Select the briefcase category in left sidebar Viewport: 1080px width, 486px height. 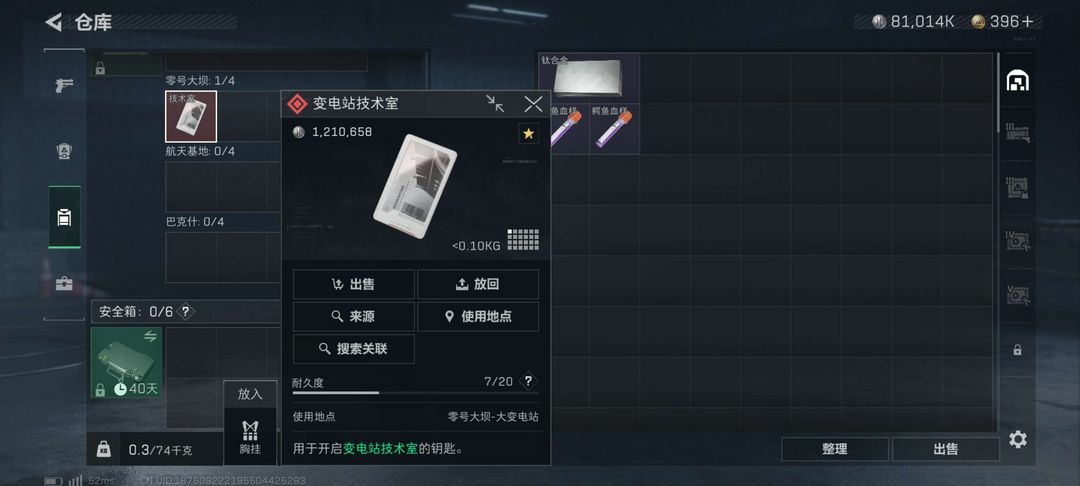pyautogui.click(x=64, y=284)
